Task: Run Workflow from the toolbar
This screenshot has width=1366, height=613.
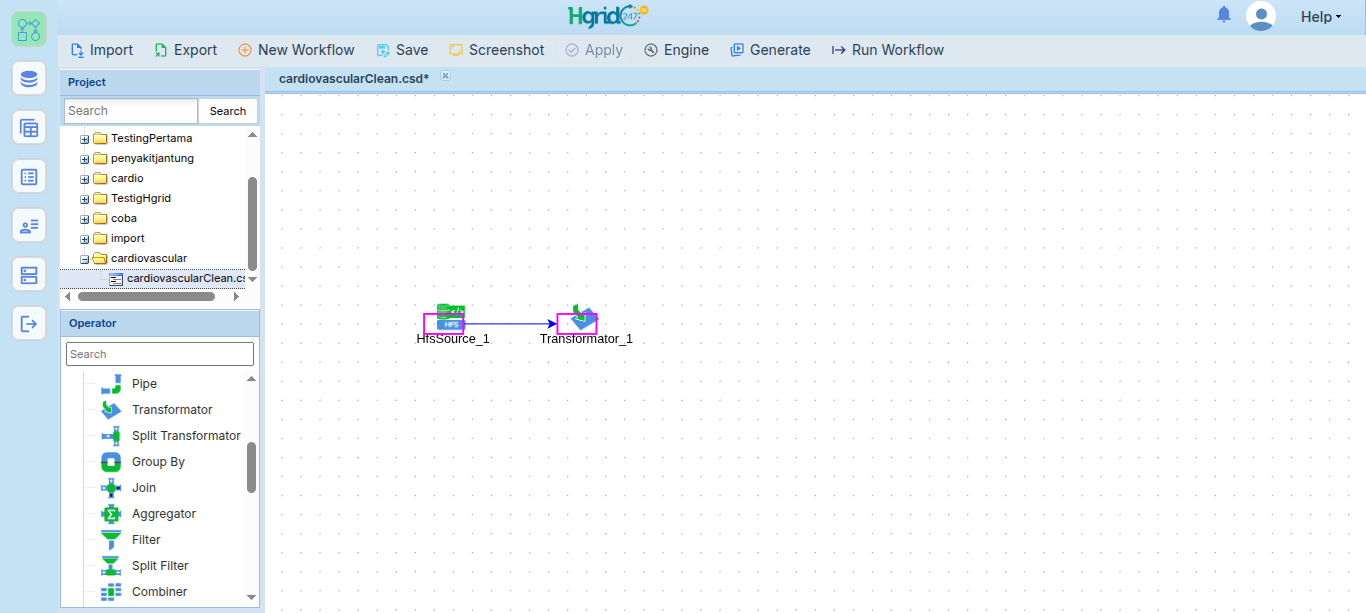Action: click(887, 50)
